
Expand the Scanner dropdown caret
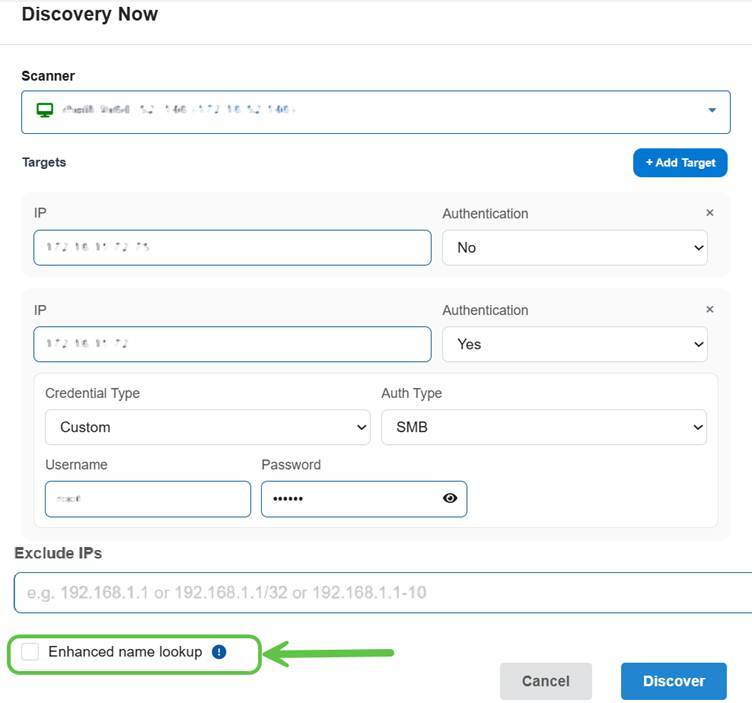pos(712,111)
